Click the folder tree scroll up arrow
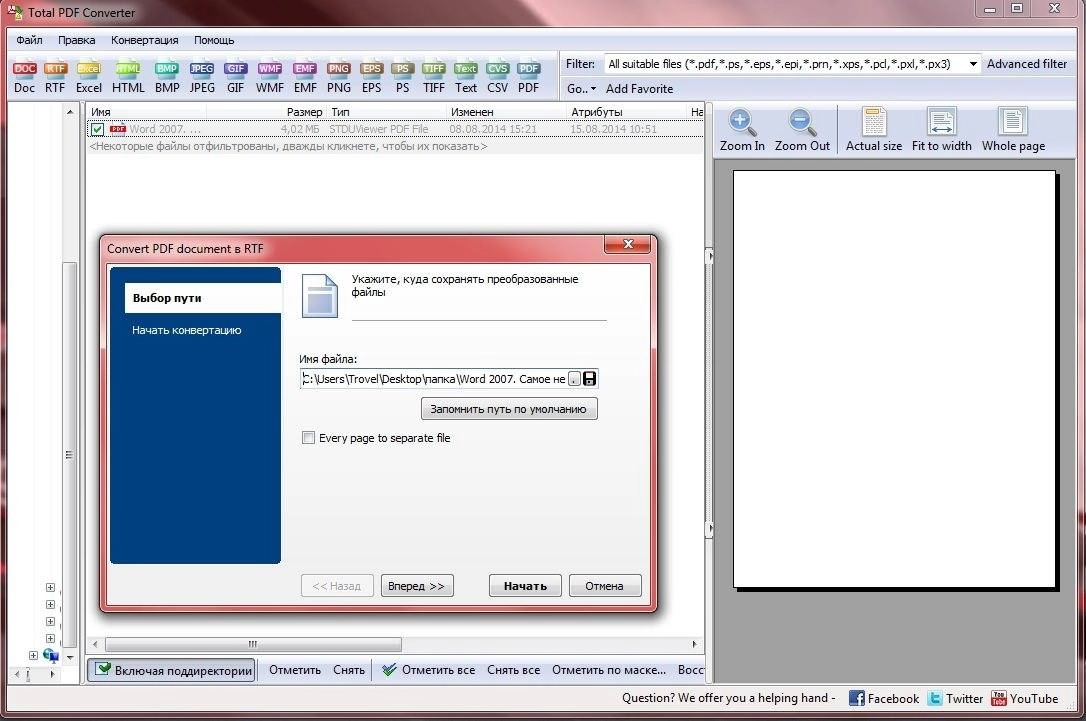Viewport: 1086px width, 721px height. point(70,112)
